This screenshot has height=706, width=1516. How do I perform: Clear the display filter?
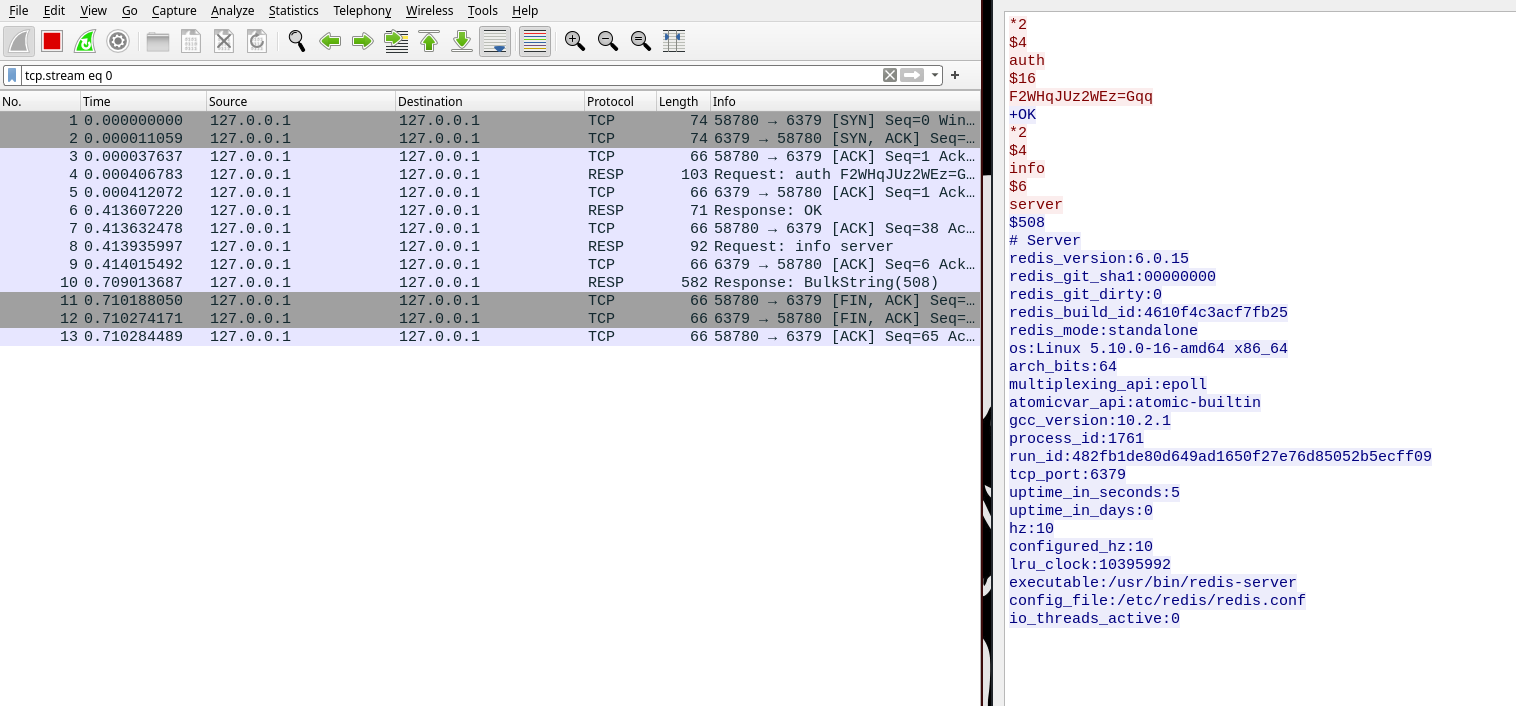tap(889, 75)
